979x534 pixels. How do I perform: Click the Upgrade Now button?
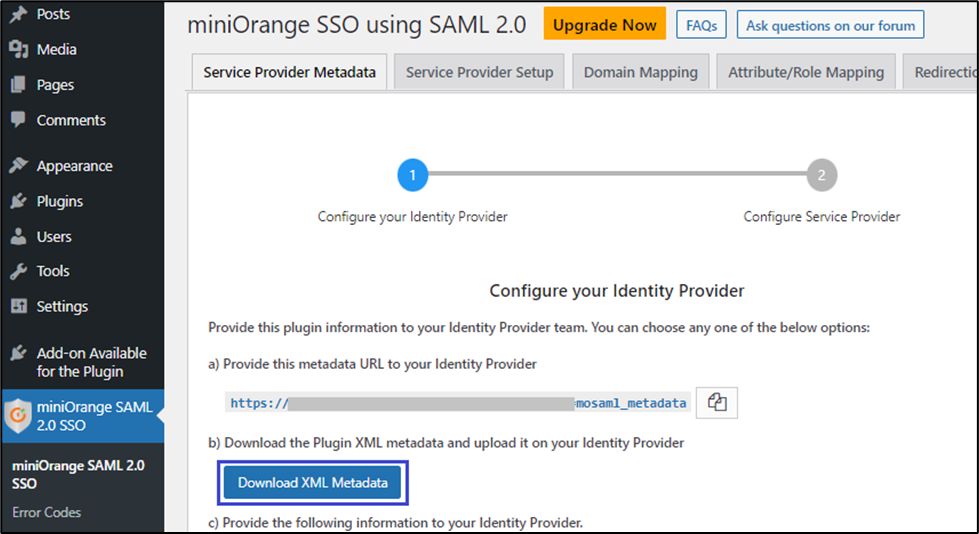click(x=604, y=25)
